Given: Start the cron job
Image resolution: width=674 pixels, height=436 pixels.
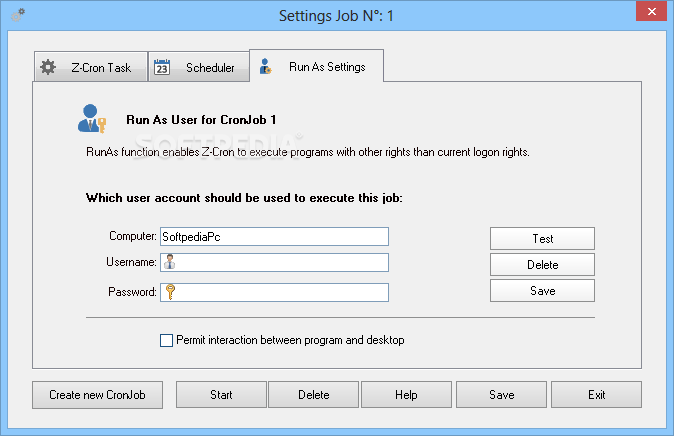Looking at the screenshot, I should coord(221,395).
